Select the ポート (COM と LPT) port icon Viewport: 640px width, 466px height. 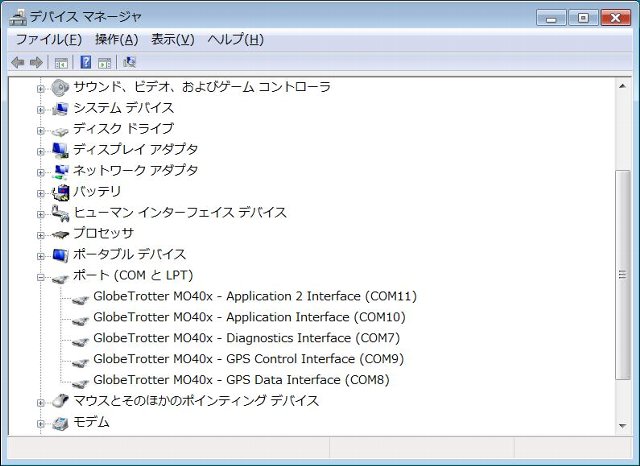60,279
